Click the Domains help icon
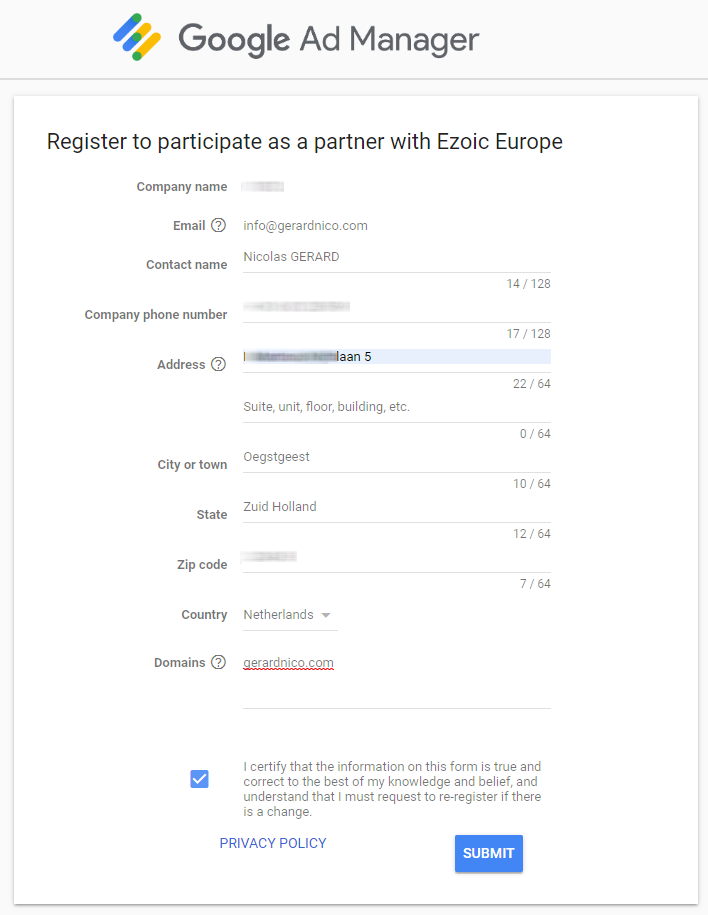 click(x=218, y=662)
